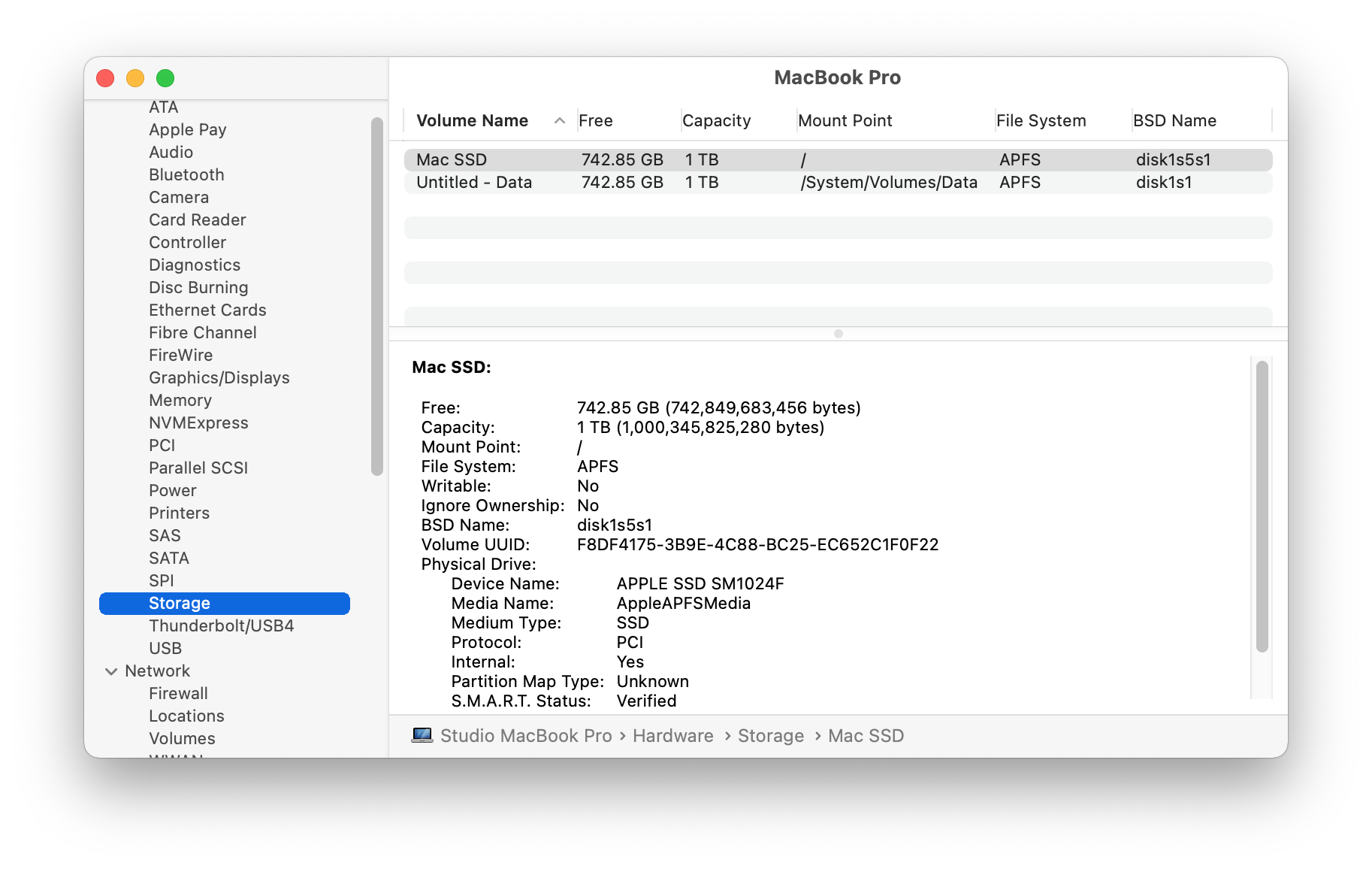Minimize the window with the yellow button
The image size is (1372, 869).
pyautogui.click(x=135, y=78)
